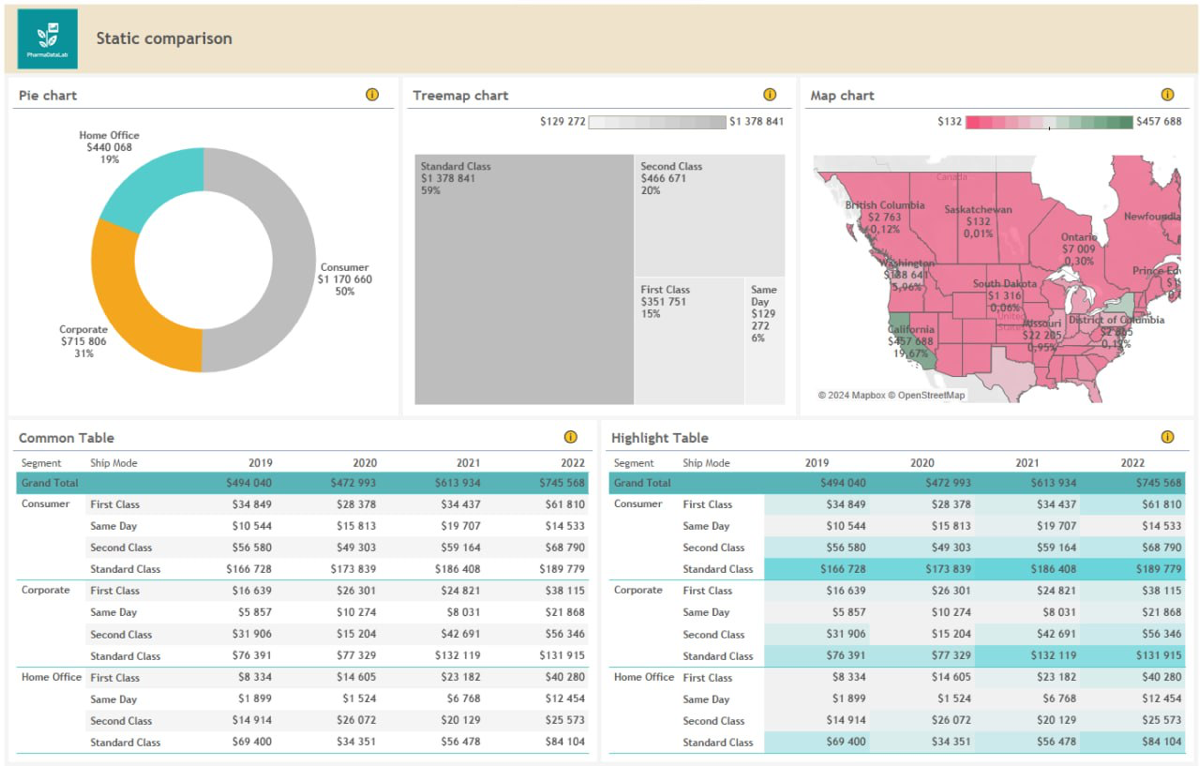Select the First Class treemap tile
The width and height of the screenshot is (1200, 766).
coord(690,341)
